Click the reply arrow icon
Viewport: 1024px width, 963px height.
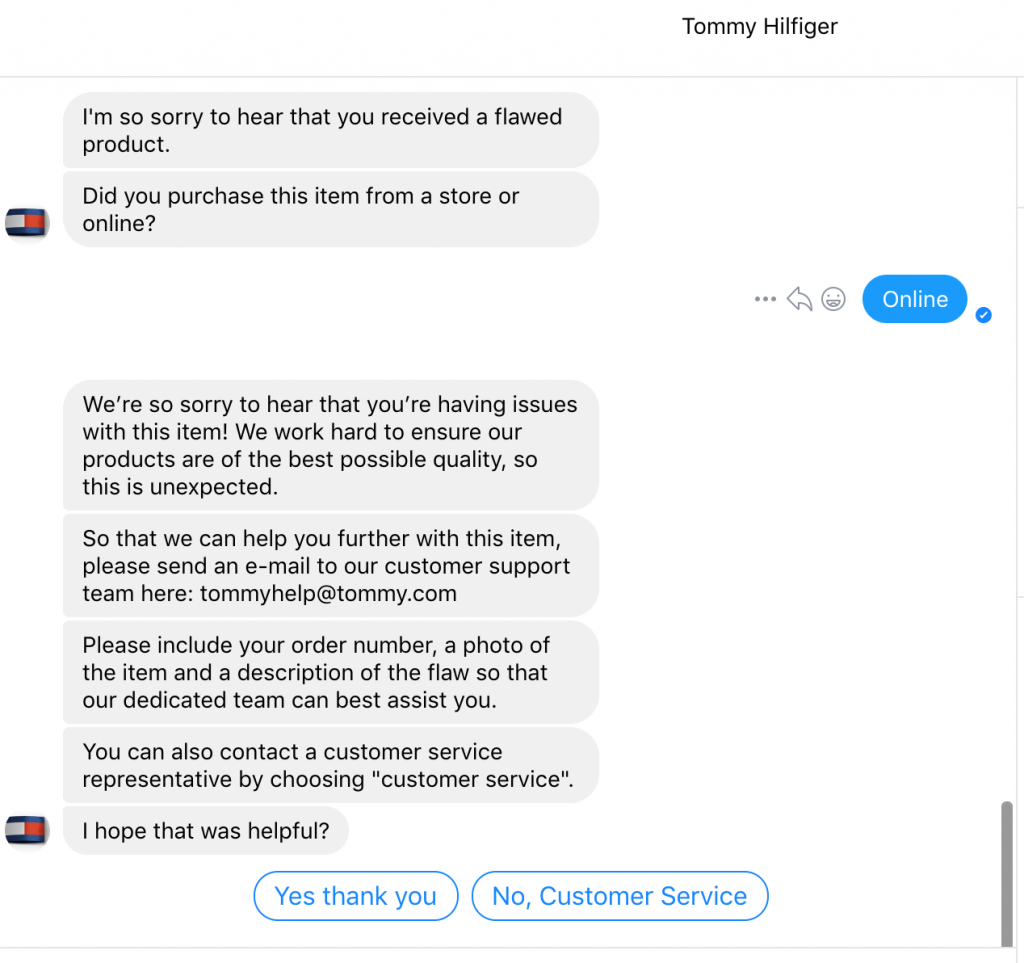pos(799,299)
